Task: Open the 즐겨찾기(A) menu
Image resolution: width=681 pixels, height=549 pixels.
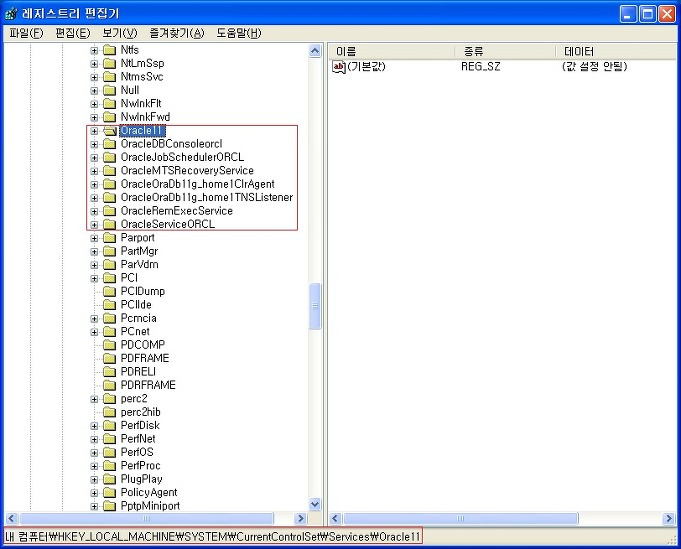Action: click(176, 33)
